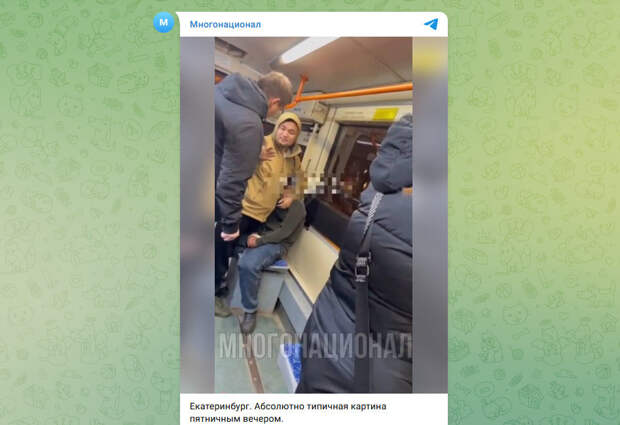The width and height of the screenshot is (620, 425).
Task: Click the ceiling light in the video
Action: pyautogui.click(x=304, y=49)
